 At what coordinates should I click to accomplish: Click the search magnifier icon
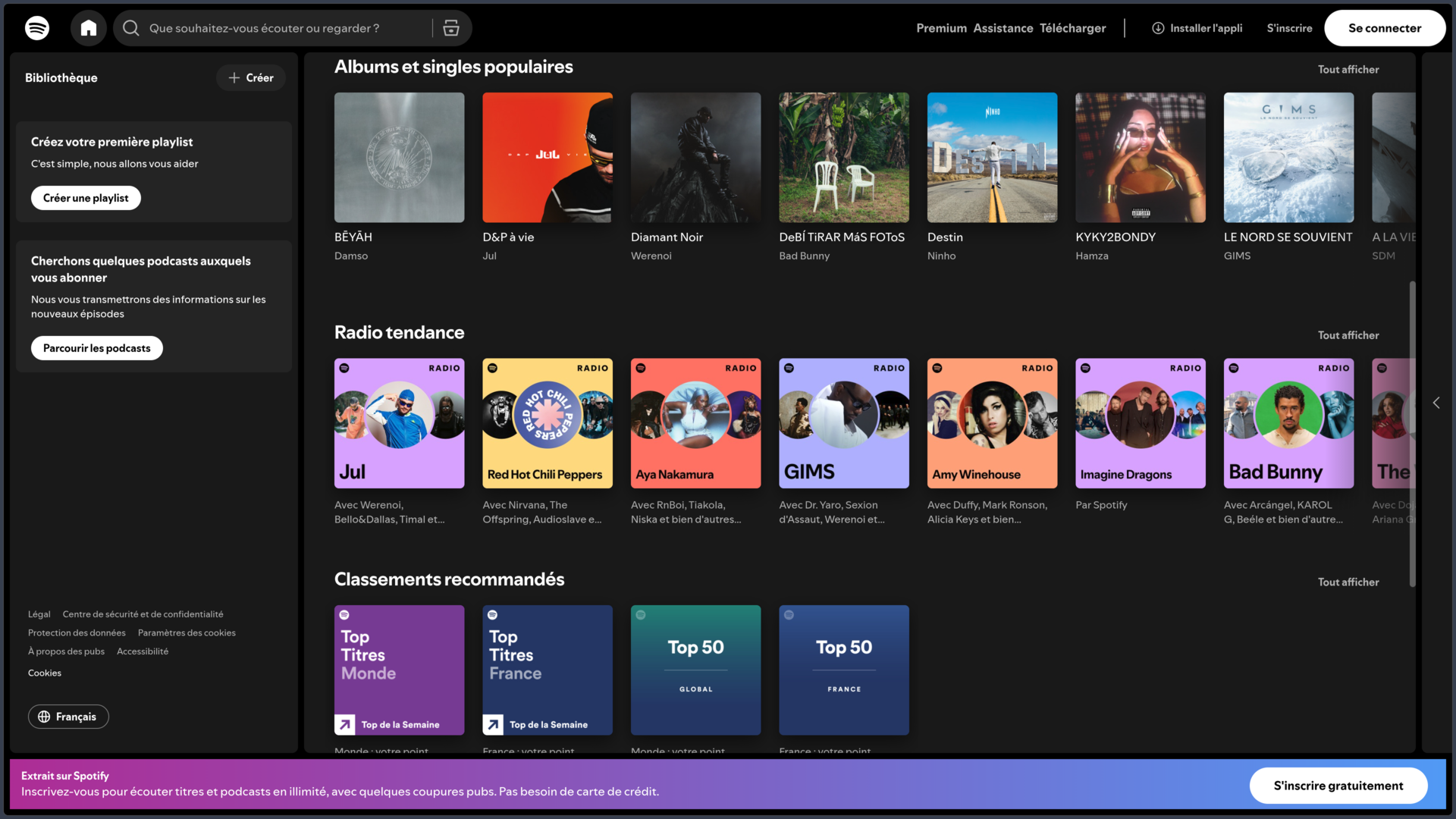[131, 28]
